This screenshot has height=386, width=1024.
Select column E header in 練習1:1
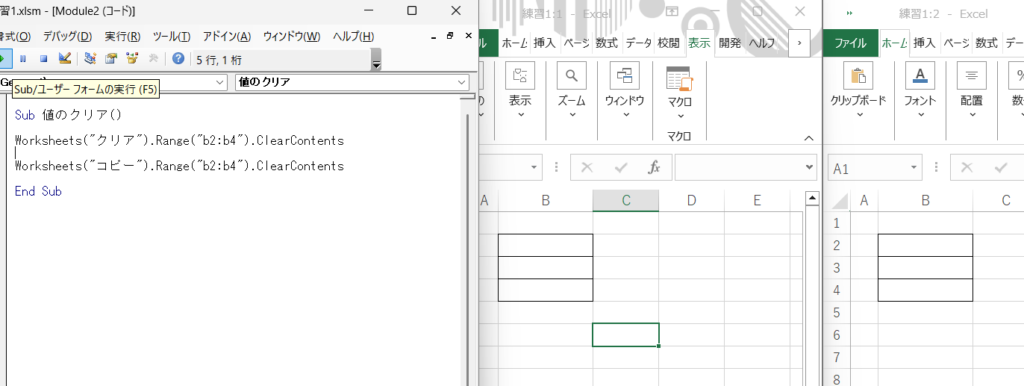(757, 201)
